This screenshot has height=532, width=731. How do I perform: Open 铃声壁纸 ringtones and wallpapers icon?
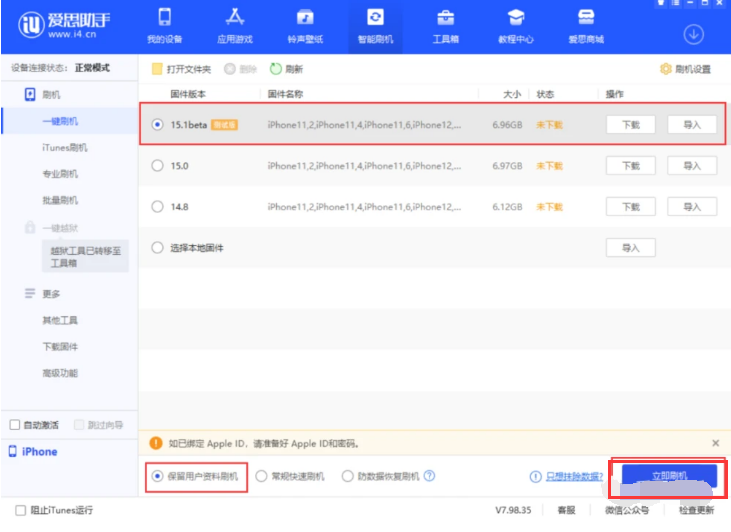click(305, 18)
